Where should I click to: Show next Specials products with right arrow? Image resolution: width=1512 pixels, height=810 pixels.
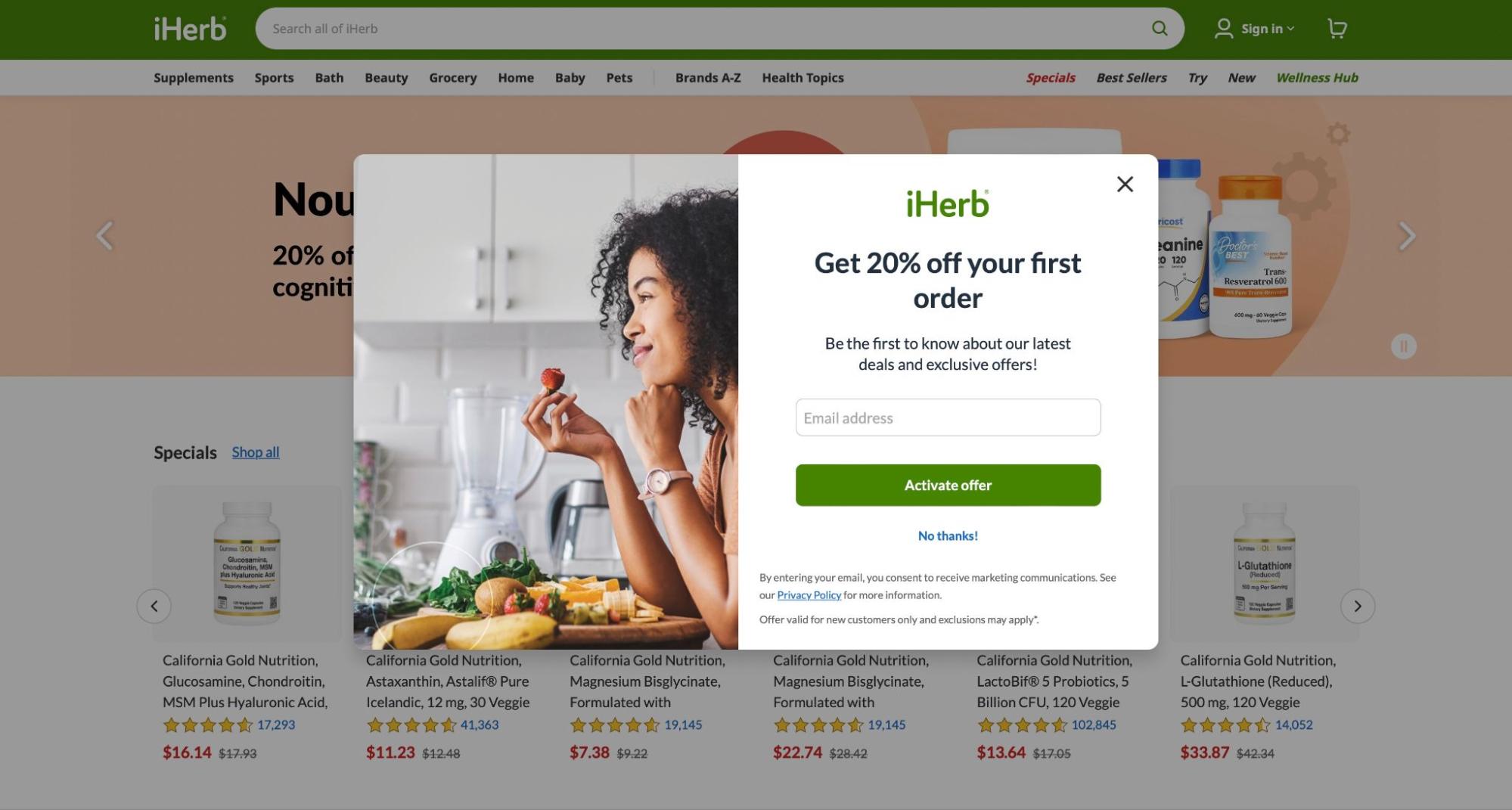coord(1358,606)
